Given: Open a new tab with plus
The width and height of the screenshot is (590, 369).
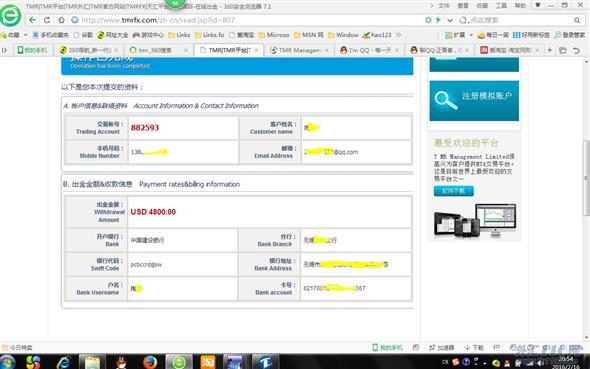Looking at the screenshot, I should tap(549, 50).
